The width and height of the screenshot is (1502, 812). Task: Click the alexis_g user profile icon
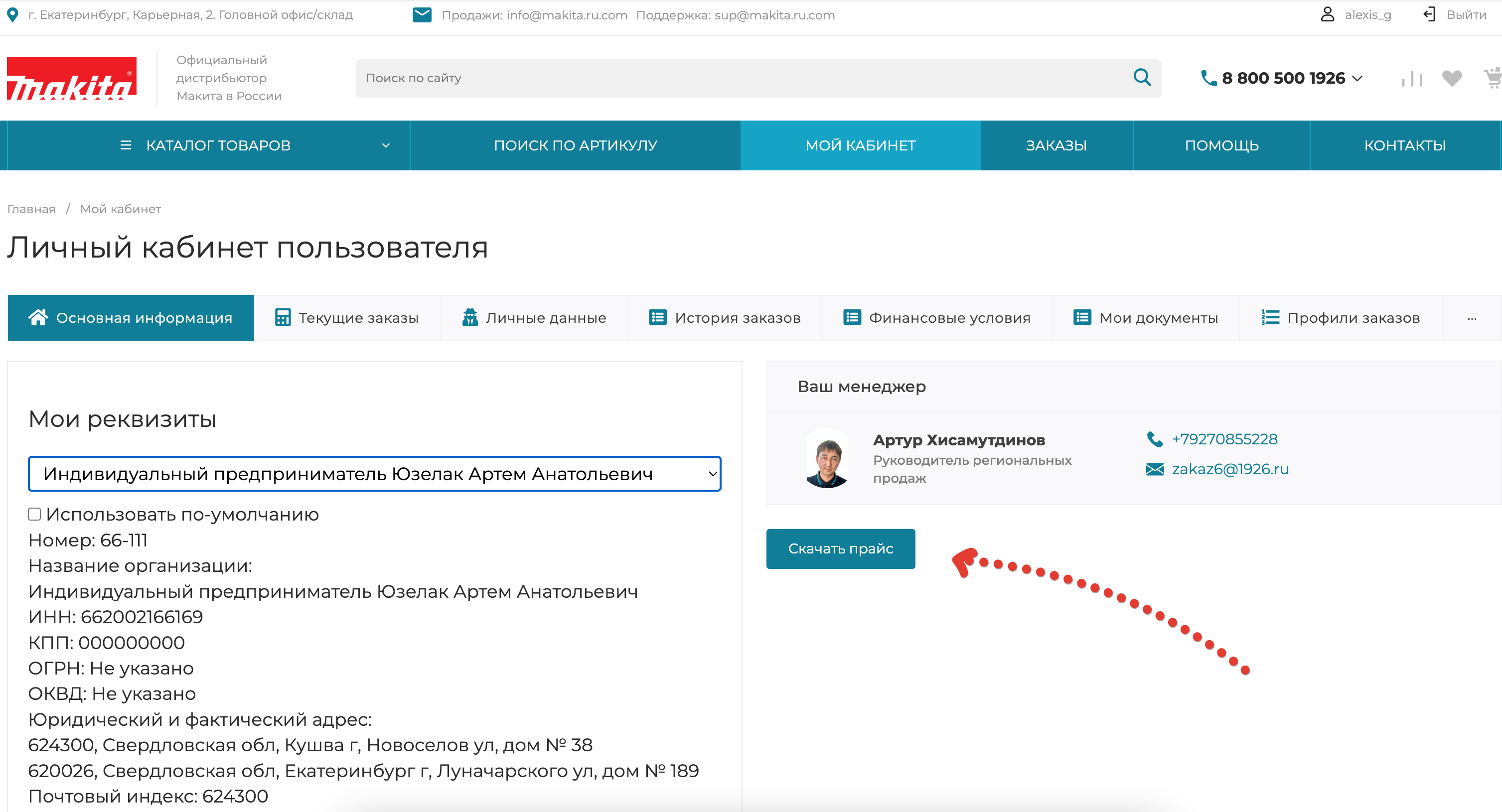point(1327,14)
